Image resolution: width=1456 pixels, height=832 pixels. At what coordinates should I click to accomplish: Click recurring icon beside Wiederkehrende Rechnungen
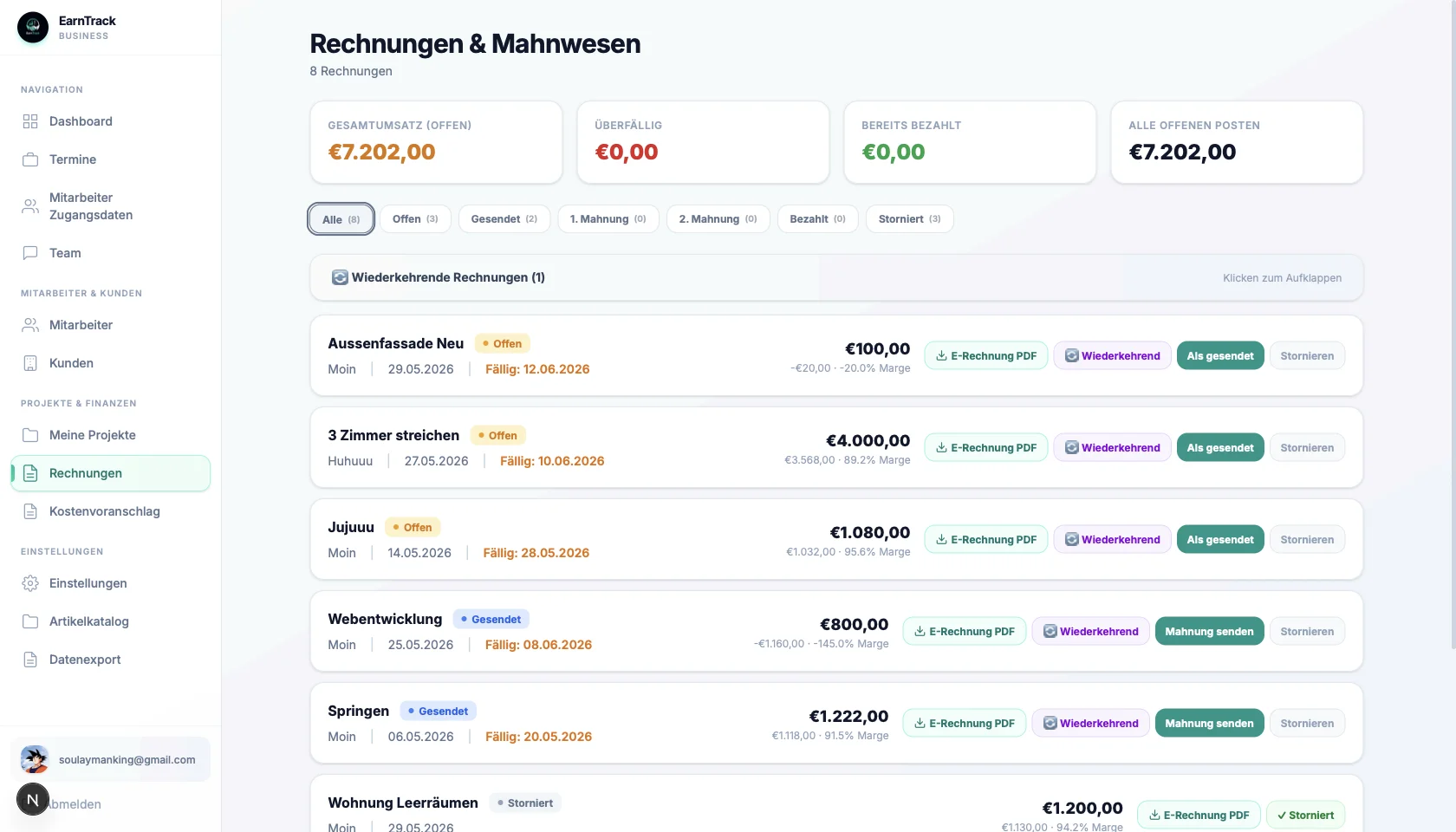click(x=340, y=277)
